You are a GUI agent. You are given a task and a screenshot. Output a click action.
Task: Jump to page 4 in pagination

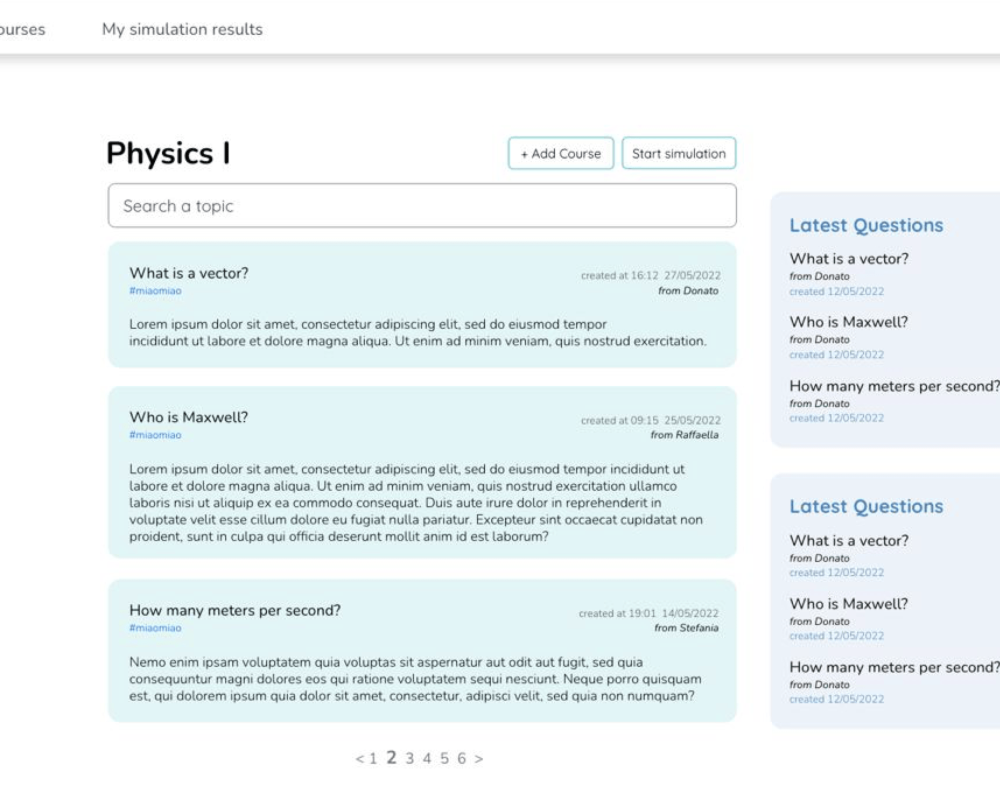(x=427, y=759)
